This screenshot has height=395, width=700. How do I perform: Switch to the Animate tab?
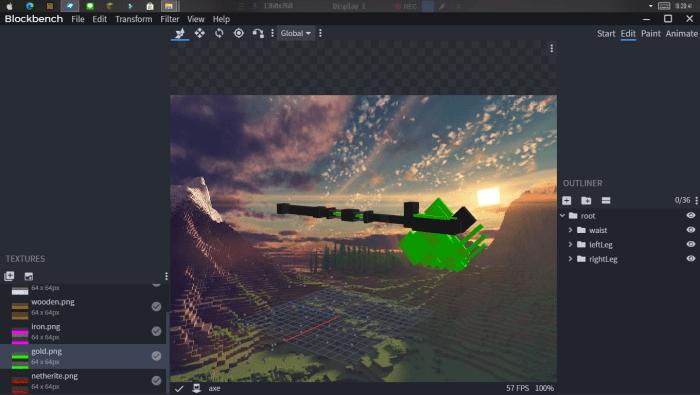681,33
